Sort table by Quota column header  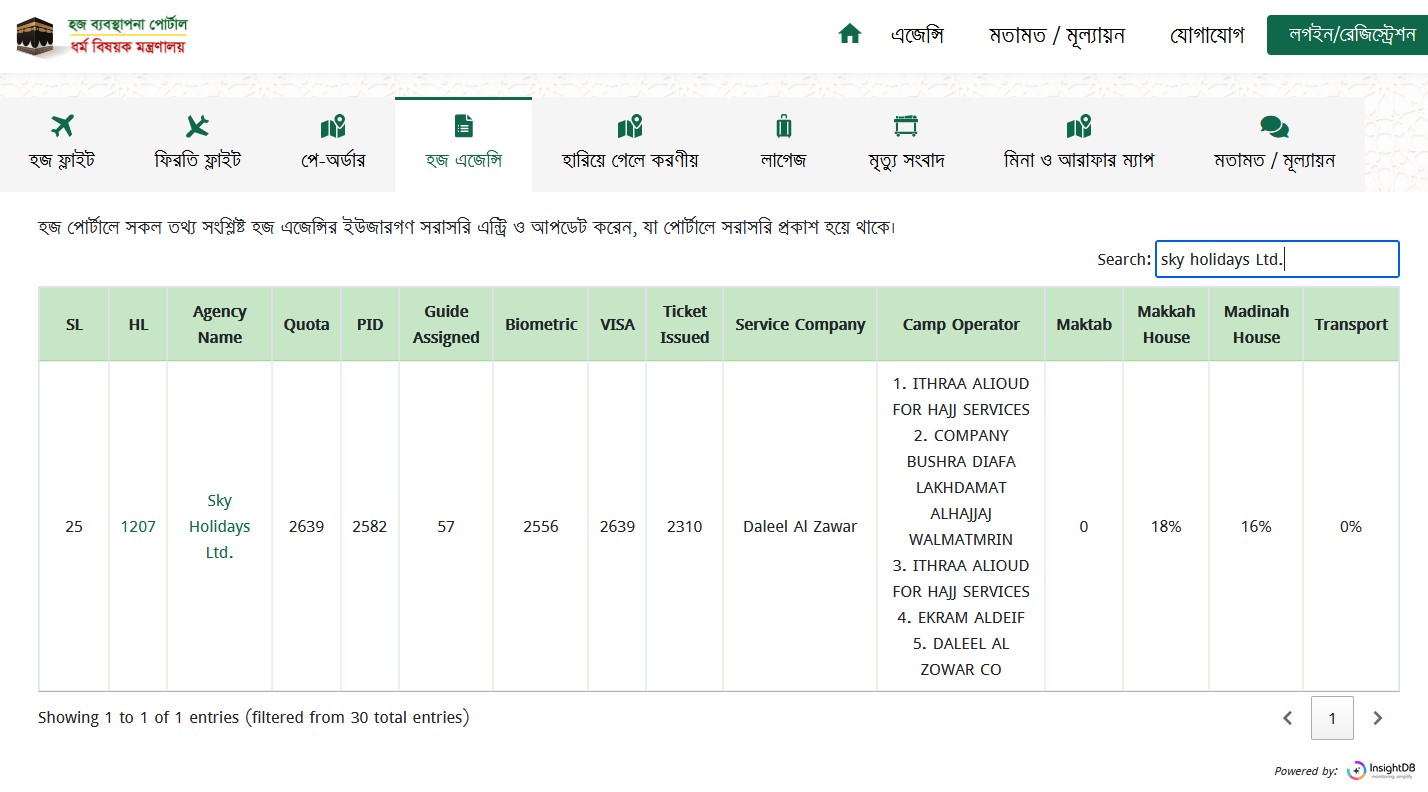[306, 324]
